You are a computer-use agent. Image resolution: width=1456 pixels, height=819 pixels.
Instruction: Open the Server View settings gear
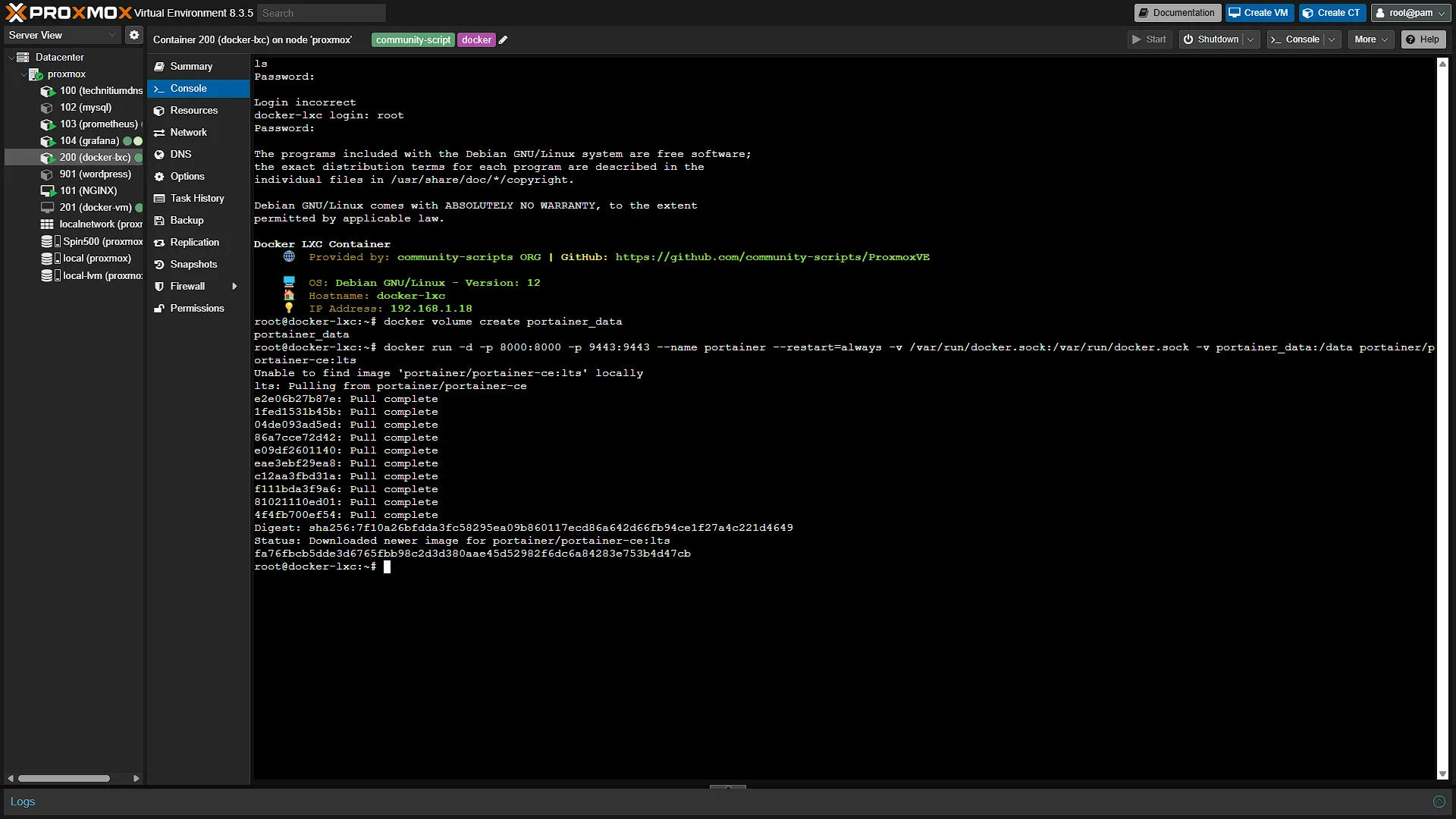(134, 35)
